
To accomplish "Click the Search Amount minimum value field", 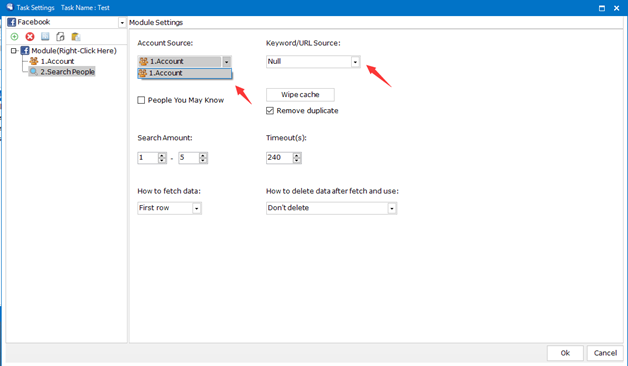I will (x=147, y=158).
